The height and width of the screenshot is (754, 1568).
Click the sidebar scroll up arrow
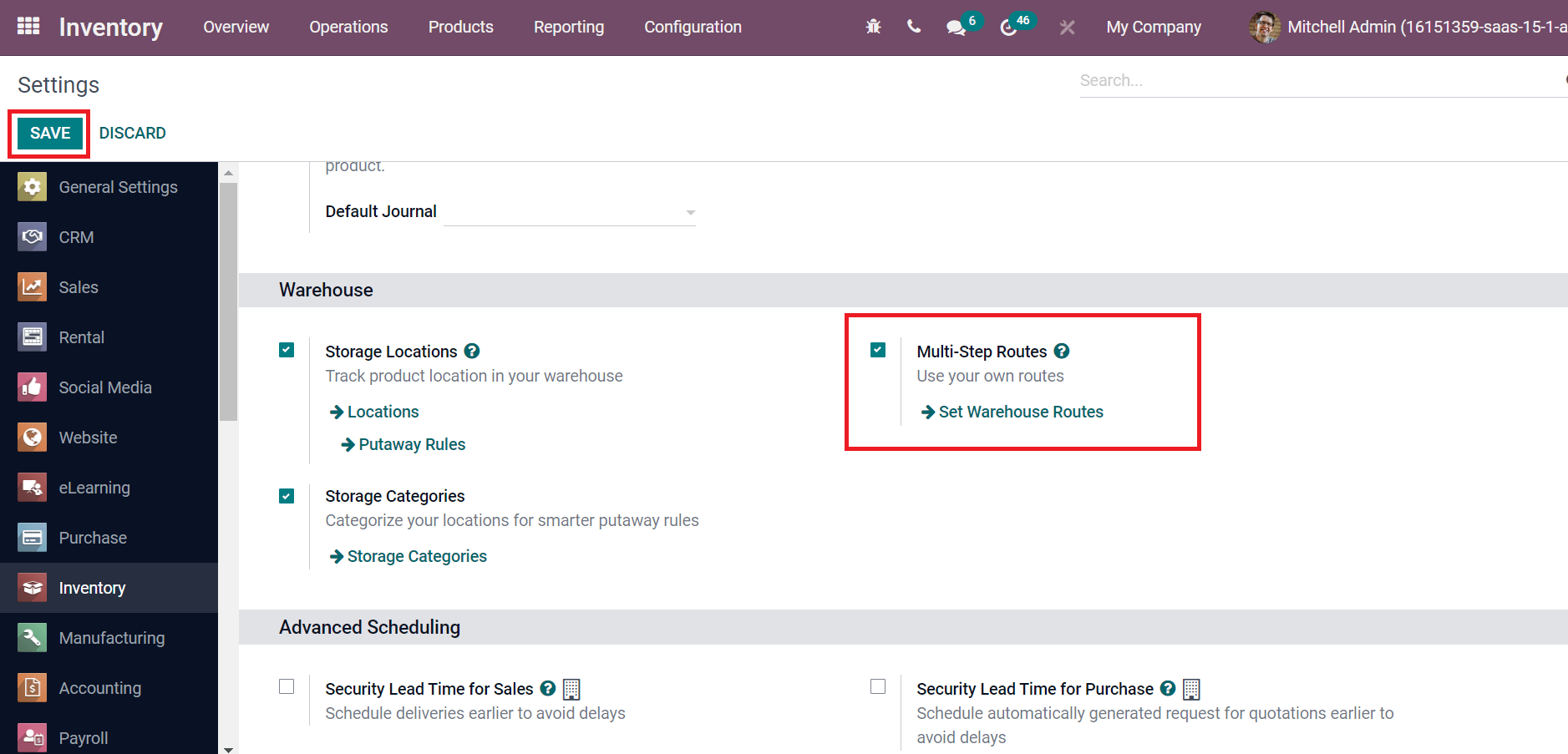tap(228, 173)
